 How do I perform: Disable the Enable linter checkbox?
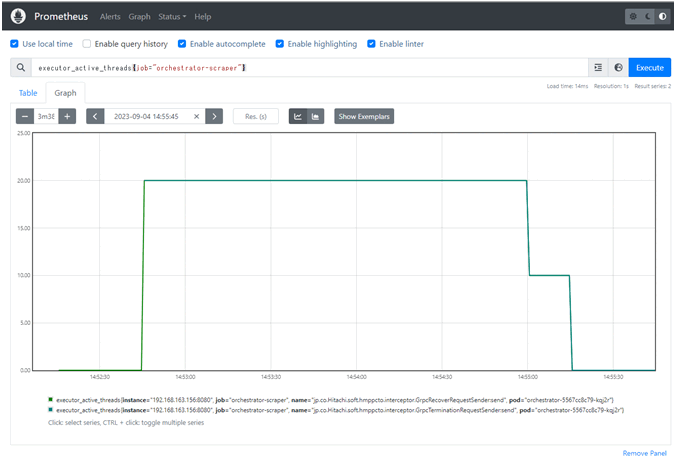(371, 44)
